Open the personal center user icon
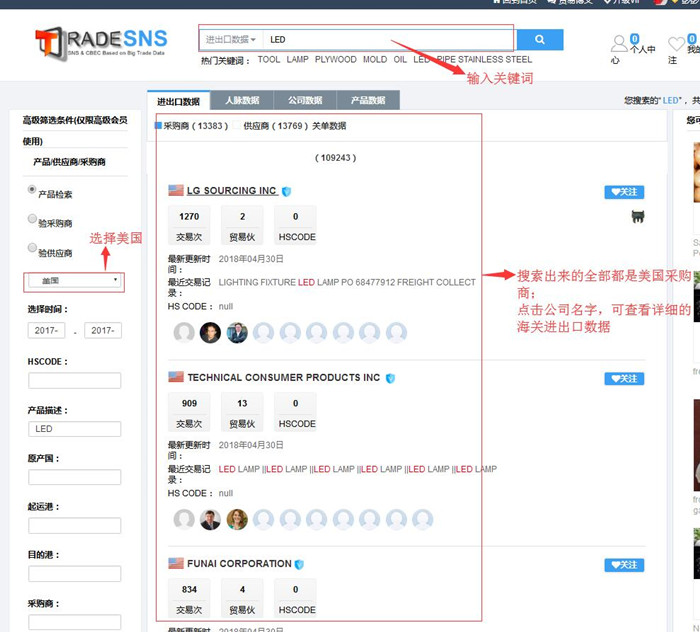 [x=619, y=44]
